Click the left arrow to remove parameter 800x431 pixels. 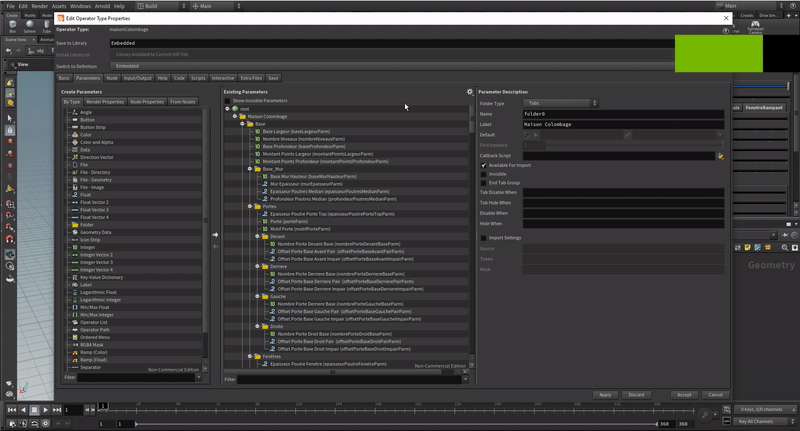pyautogui.click(x=215, y=246)
